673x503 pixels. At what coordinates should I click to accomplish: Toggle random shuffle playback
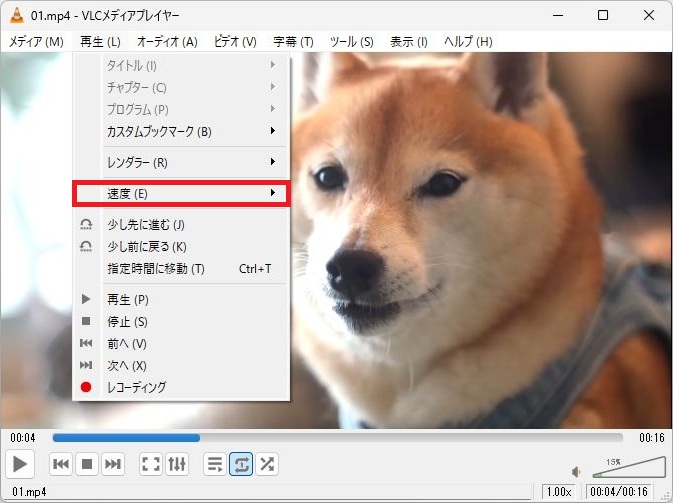pyautogui.click(x=267, y=464)
